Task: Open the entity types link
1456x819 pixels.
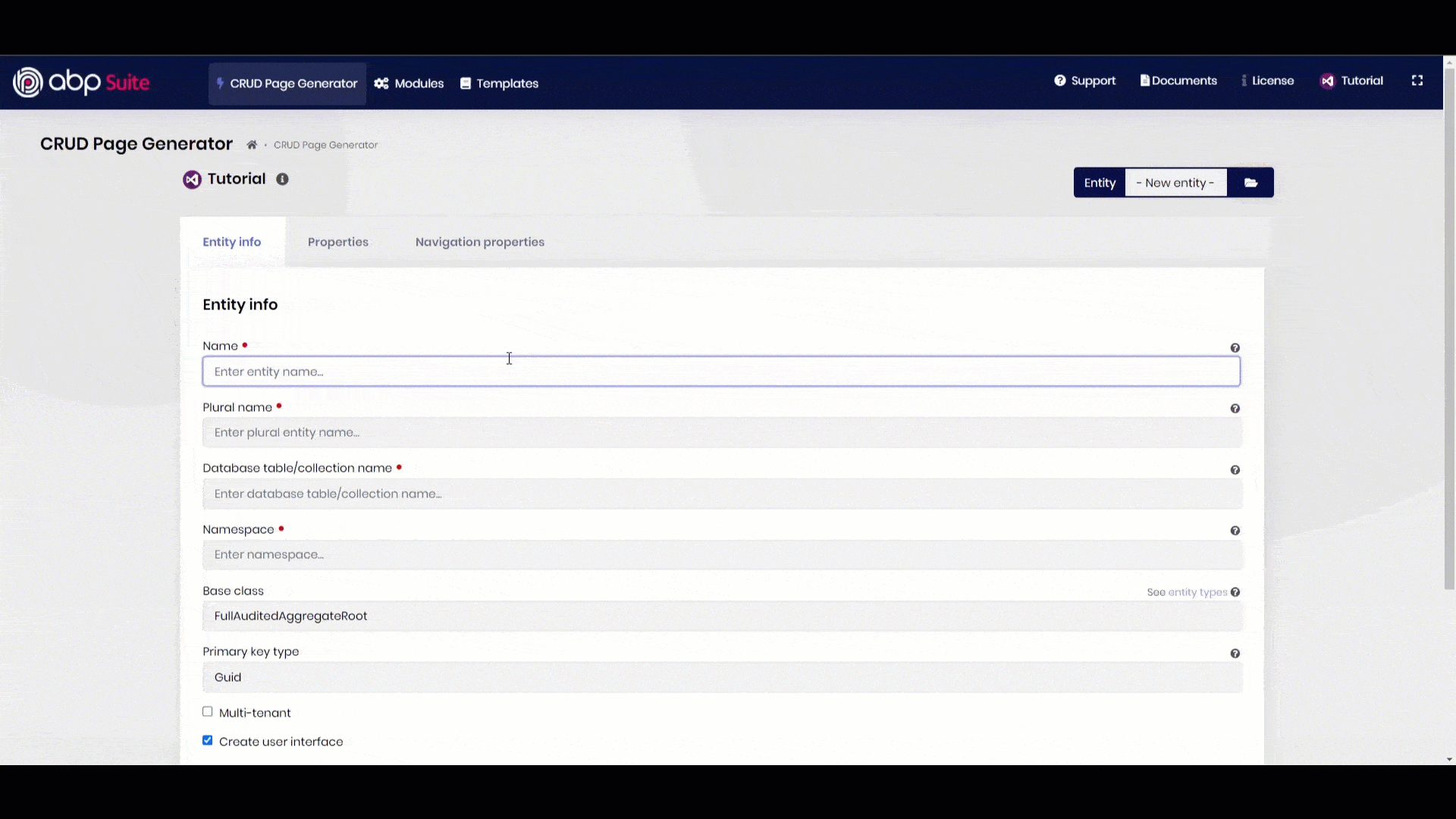Action: (x=1197, y=592)
